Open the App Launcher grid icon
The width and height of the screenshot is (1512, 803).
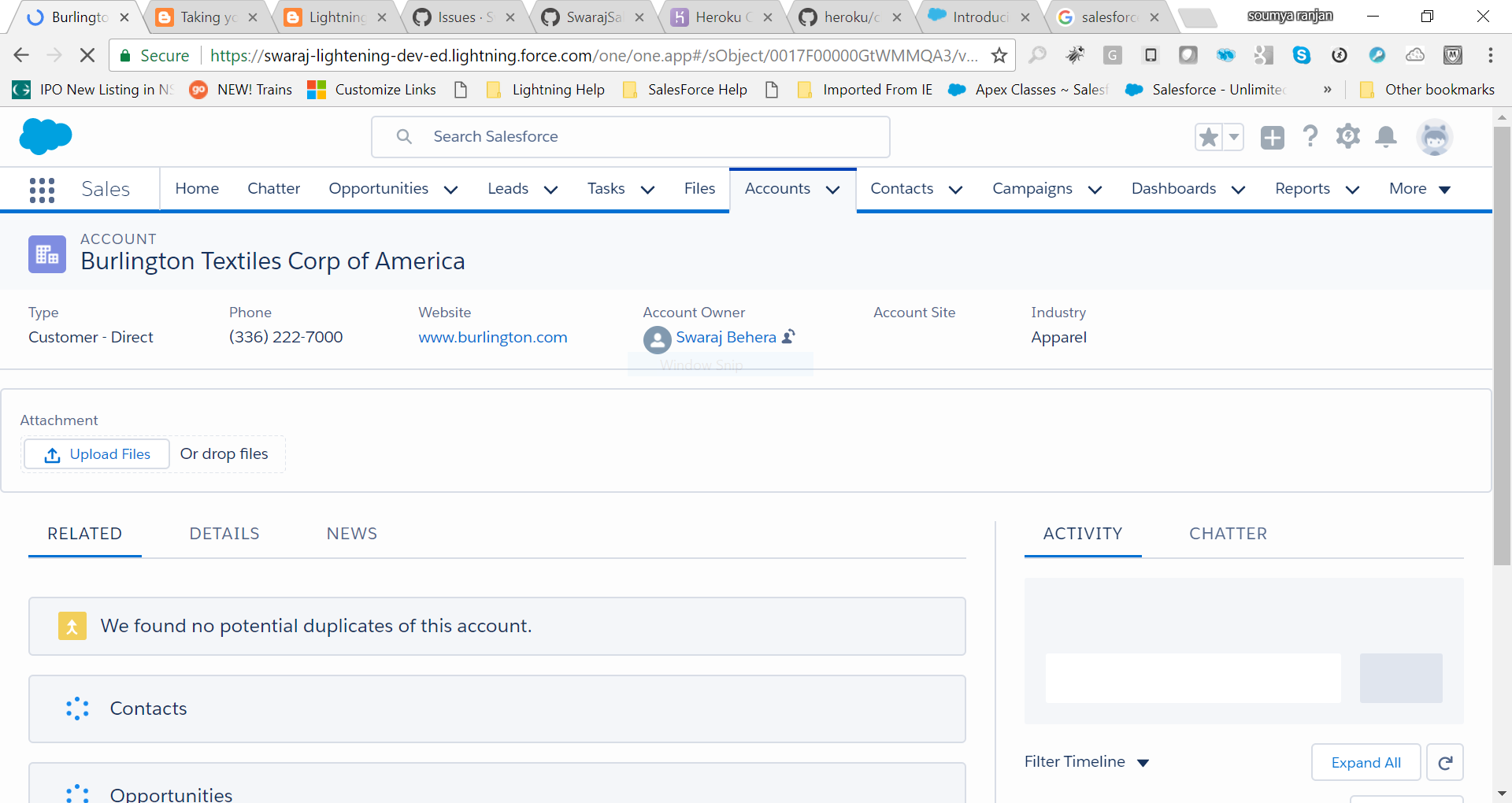pos(42,190)
